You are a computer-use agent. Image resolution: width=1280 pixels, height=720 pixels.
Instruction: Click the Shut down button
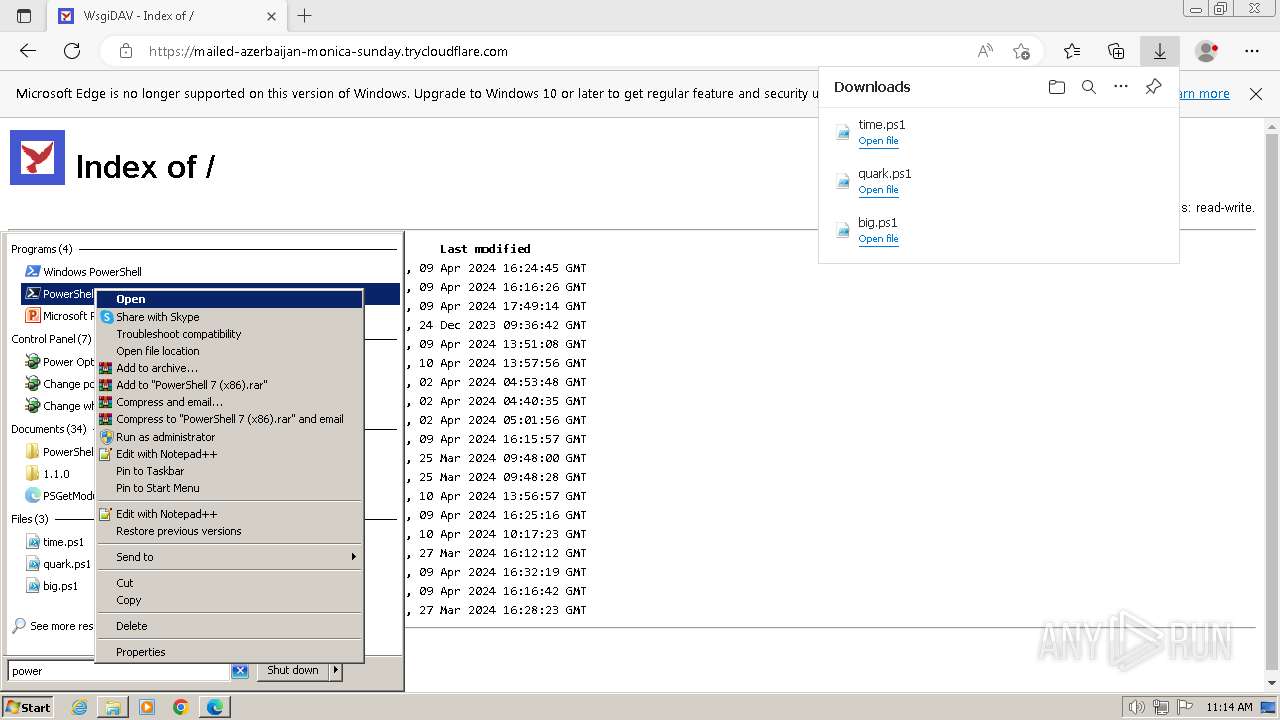click(x=293, y=671)
